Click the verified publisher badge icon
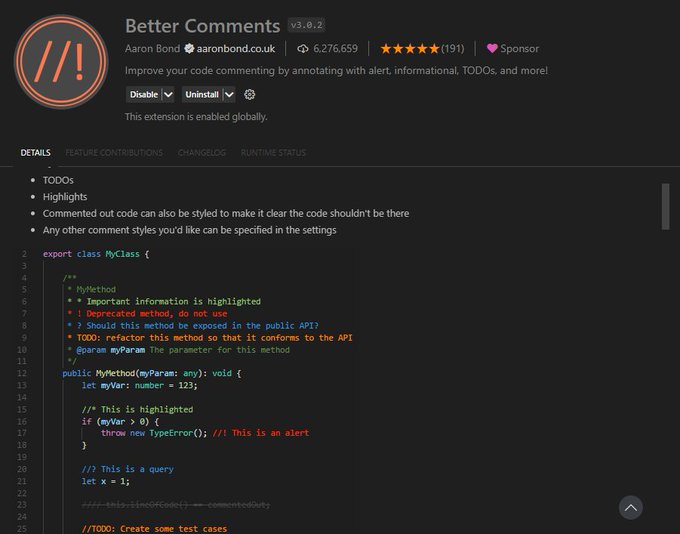The image size is (680, 534). pyautogui.click(x=189, y=49)
